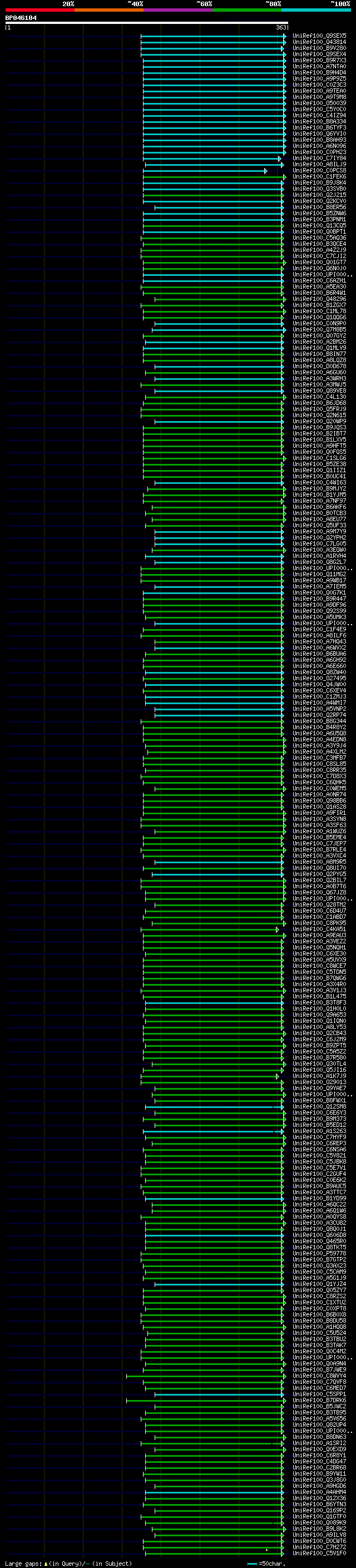The width and height of the screenshot is (356, 1568).
Task: Select hit UniRef100_Q9SEX5
Action: click(319, 36)
